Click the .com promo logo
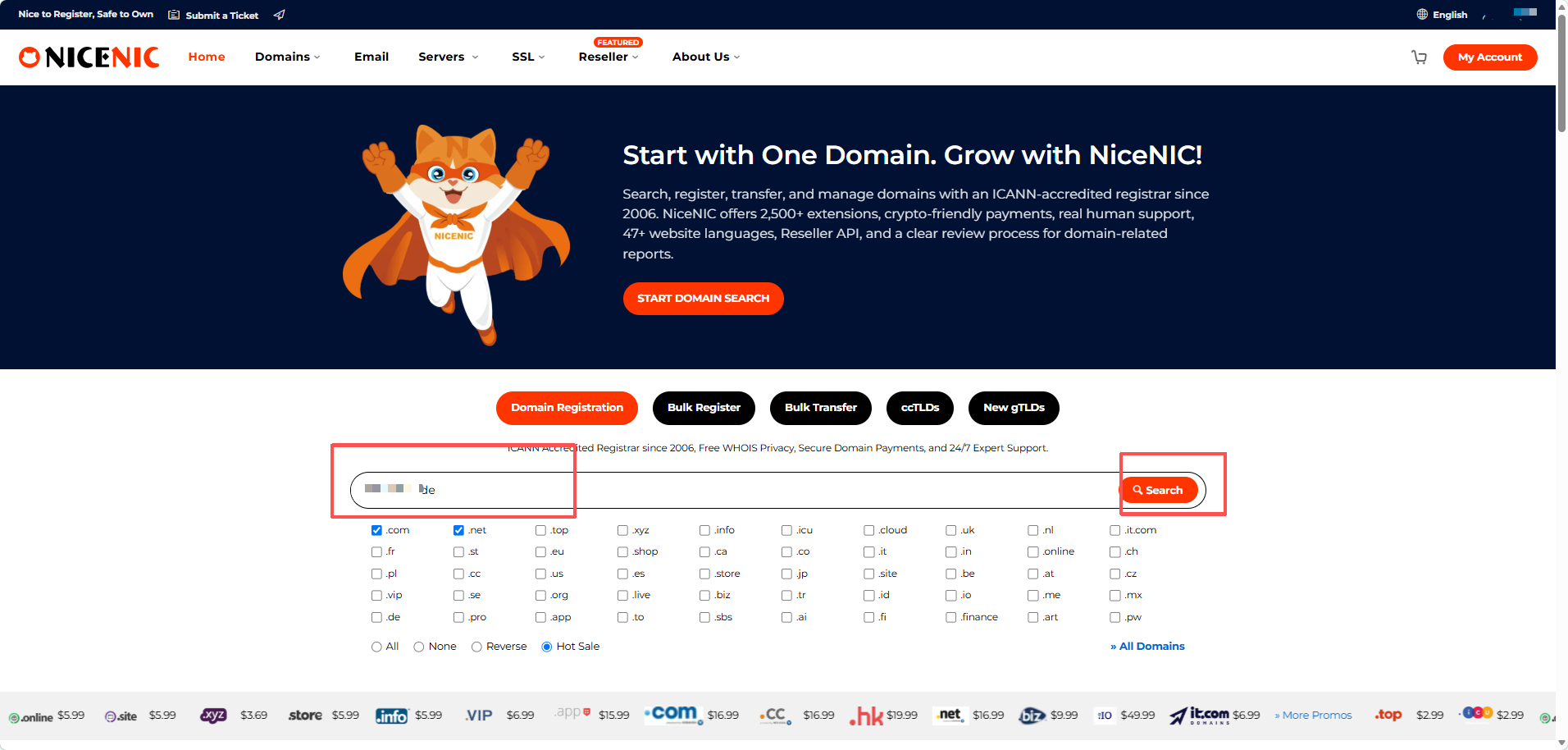This screenshot has height=750, width=1568. [673, 714]
